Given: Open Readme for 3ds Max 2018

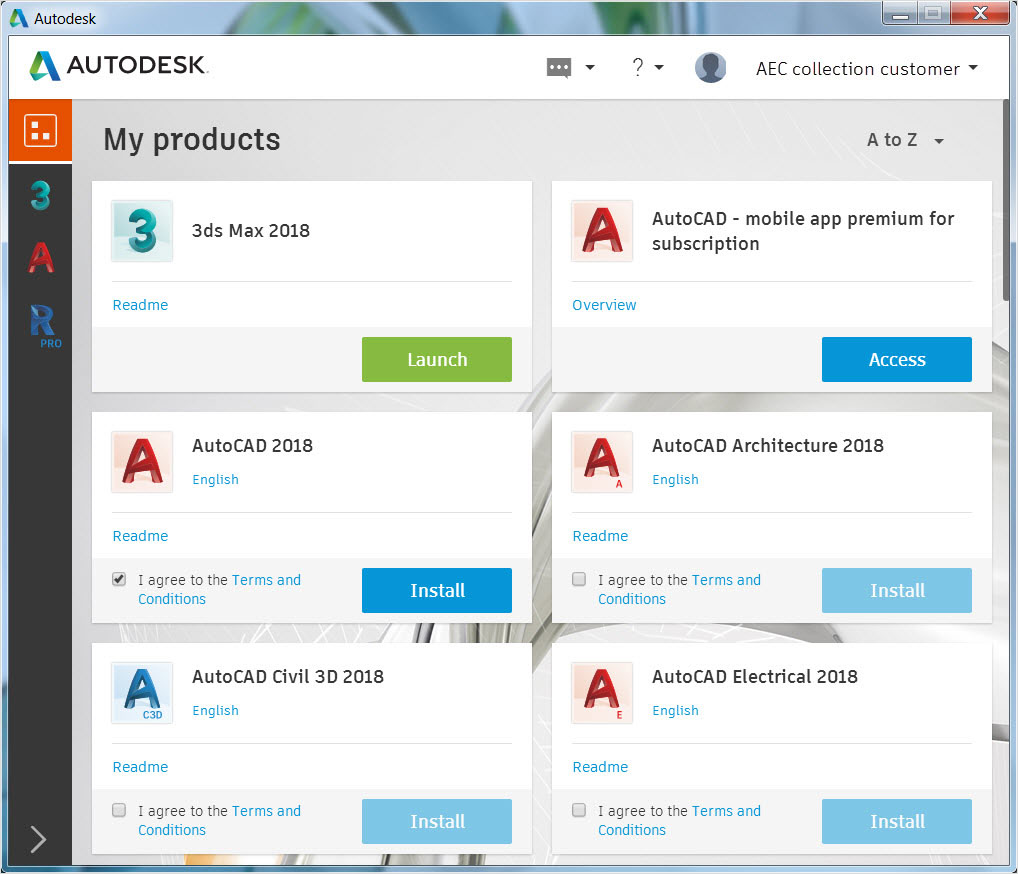Looking at the screenshot, I should click(x=140, y=305).
